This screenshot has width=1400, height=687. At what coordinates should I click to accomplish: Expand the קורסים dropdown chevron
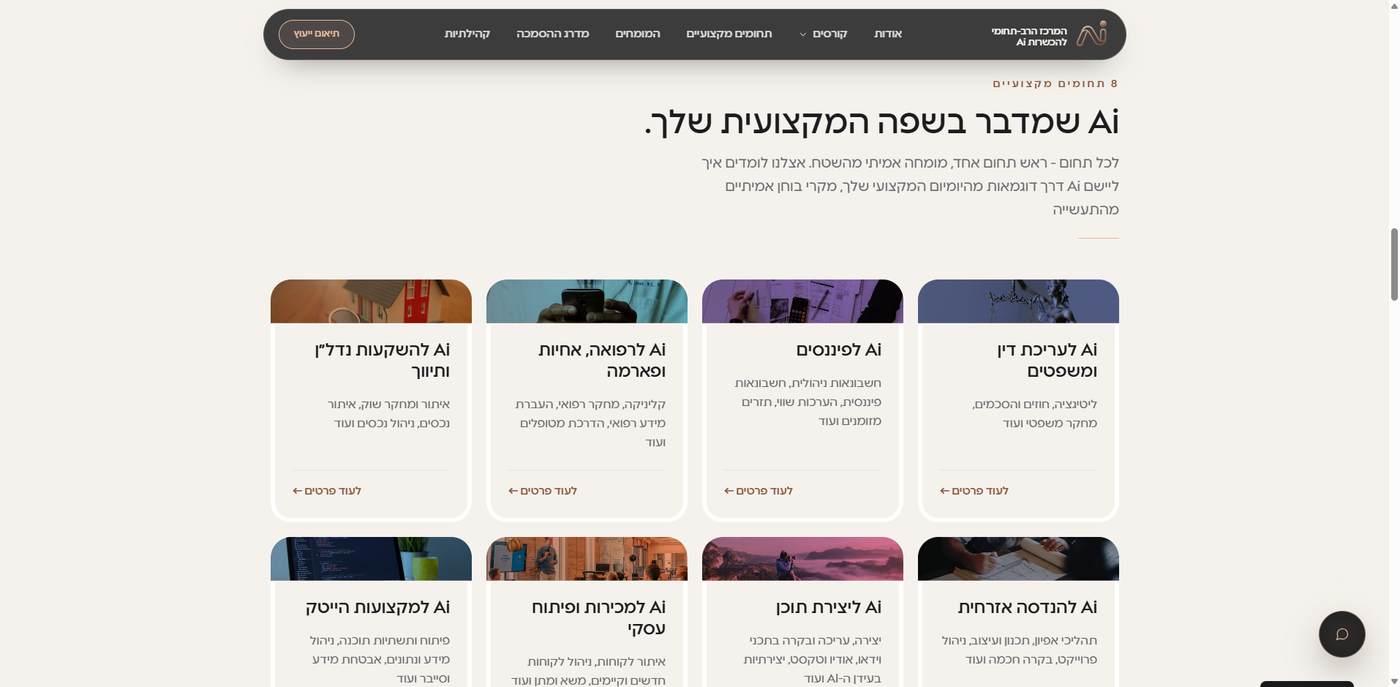click(803, 35)
